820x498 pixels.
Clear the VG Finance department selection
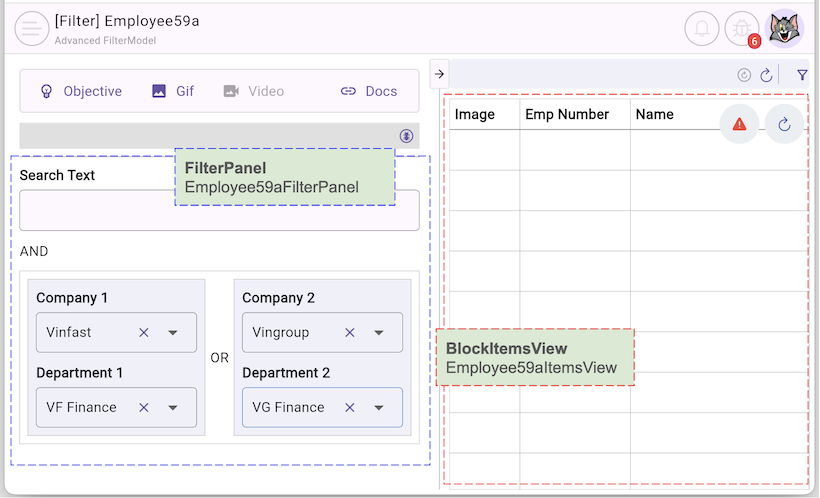pyautogui.click(x=349, y=408)
